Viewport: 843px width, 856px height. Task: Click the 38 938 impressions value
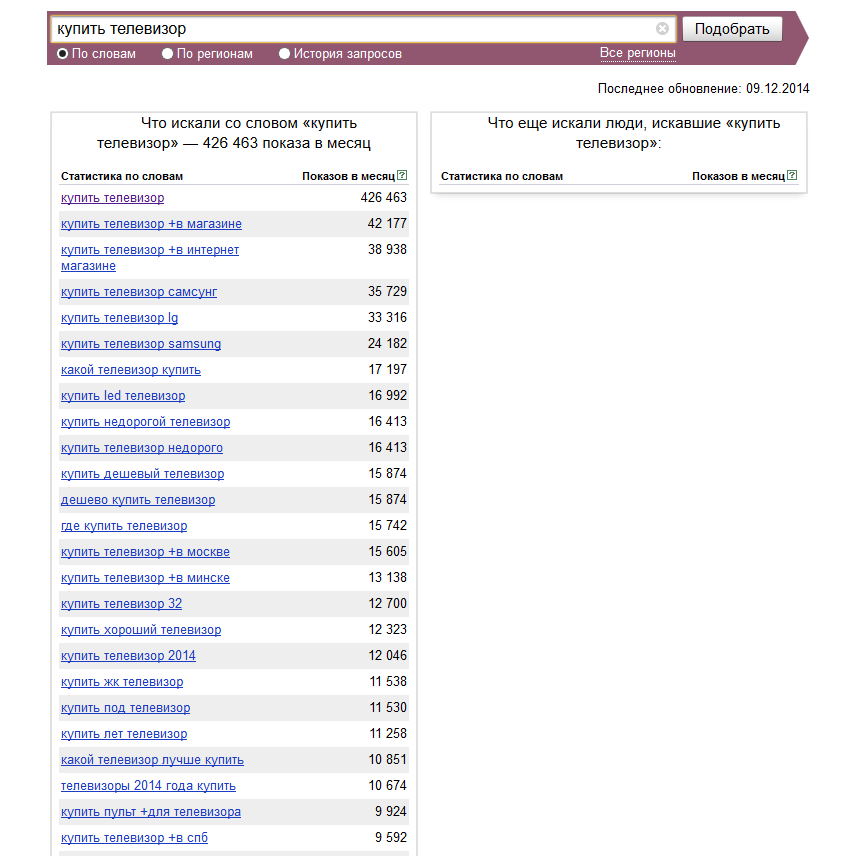[387, 249]
